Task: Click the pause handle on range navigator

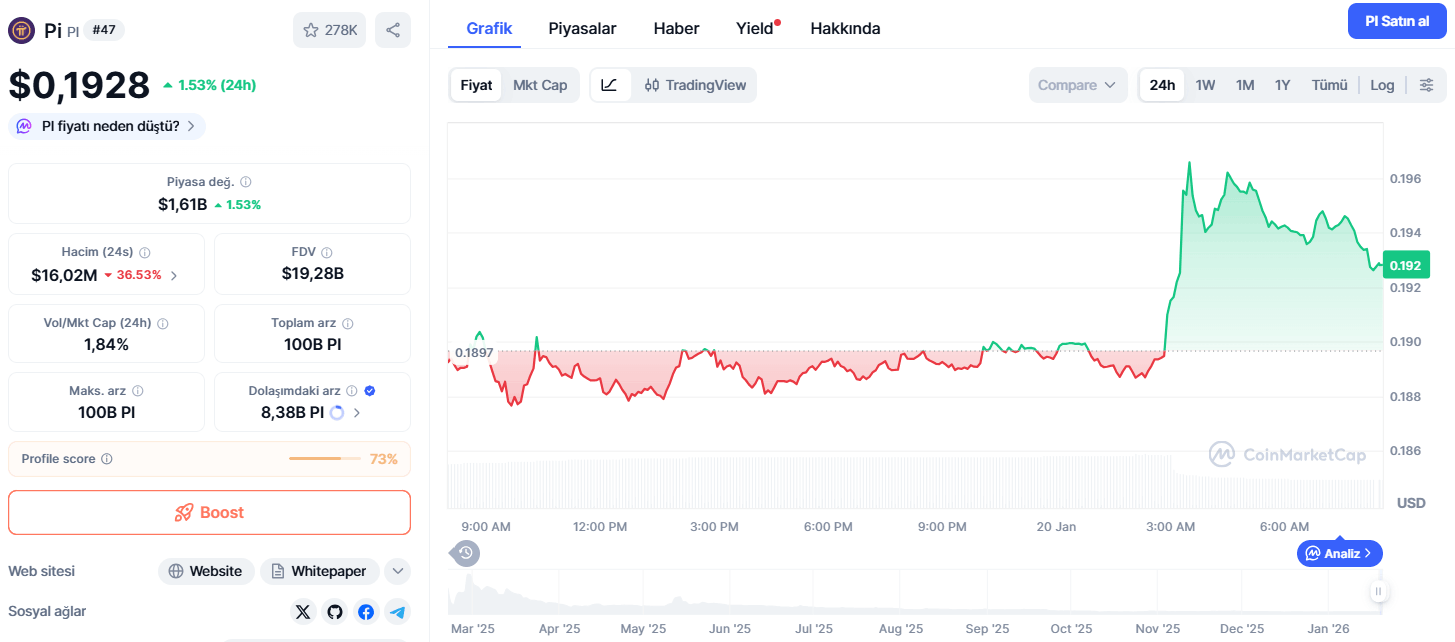Action: (1378, 592)
